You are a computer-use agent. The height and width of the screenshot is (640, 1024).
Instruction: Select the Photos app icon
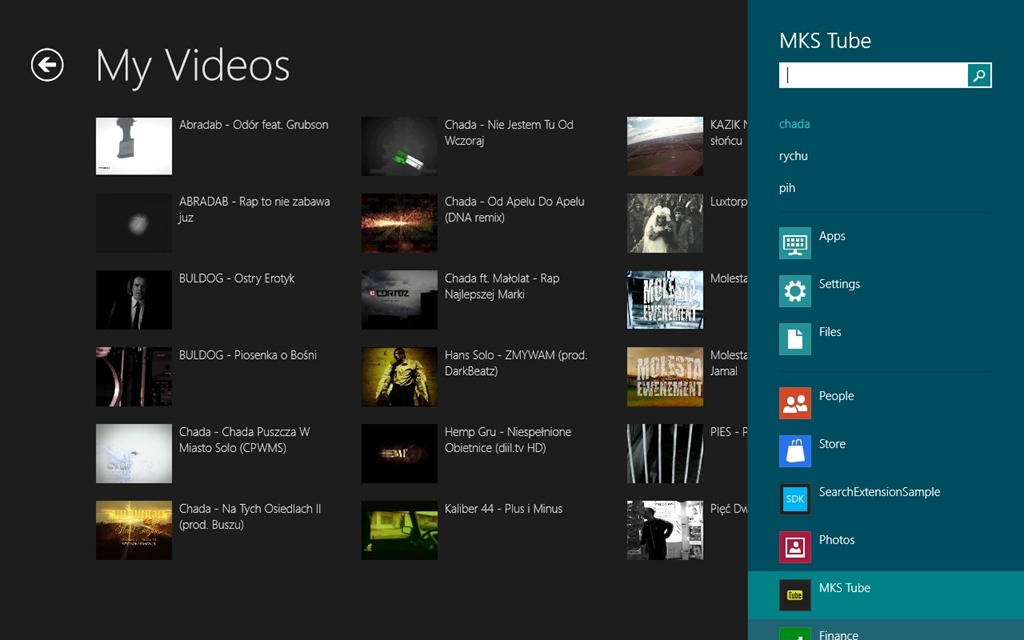795,547
